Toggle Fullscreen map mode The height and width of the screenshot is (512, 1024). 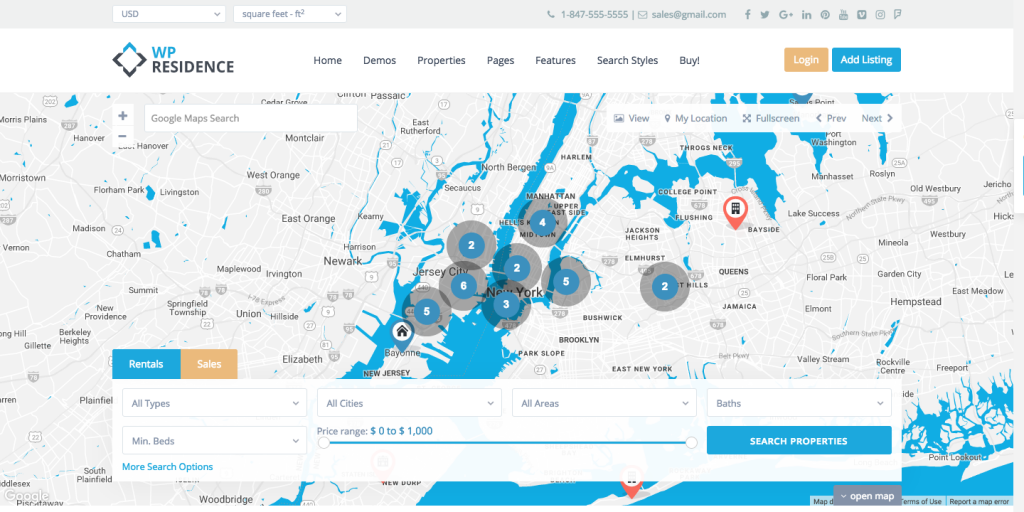click(x=771, y=118)
